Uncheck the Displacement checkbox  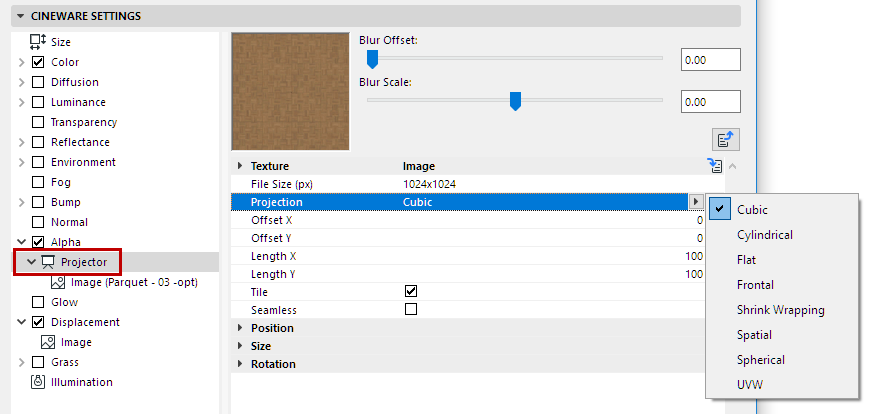[38, 322]
